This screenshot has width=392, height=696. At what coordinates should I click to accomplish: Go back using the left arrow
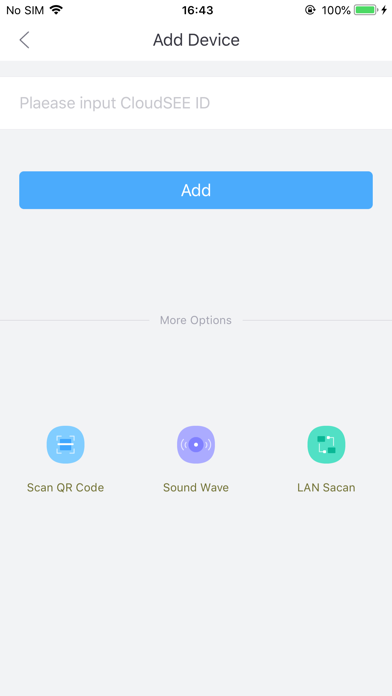pyautogui.click(x=24, y=40)
